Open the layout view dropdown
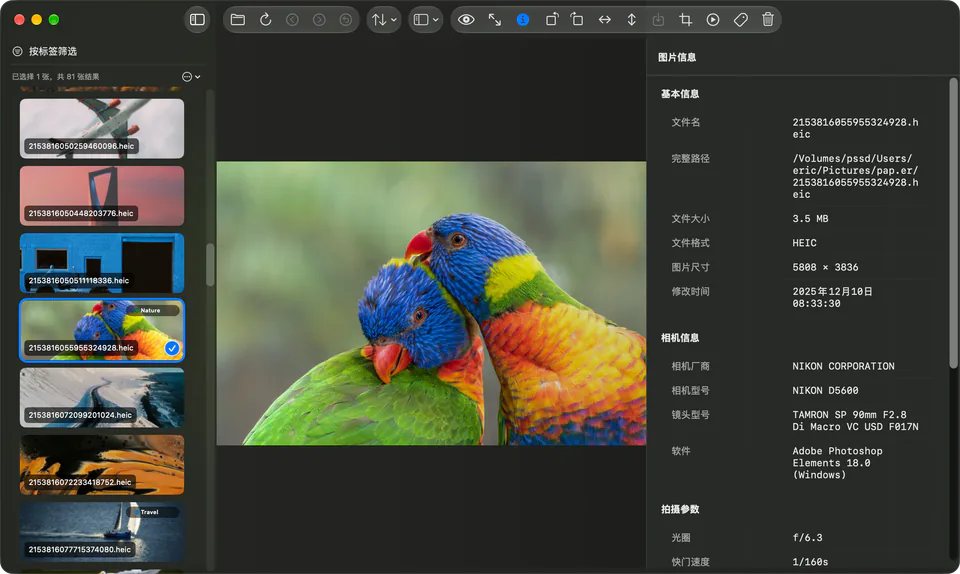This screenshot has height=574, width=960. click(x=426, y=20)
